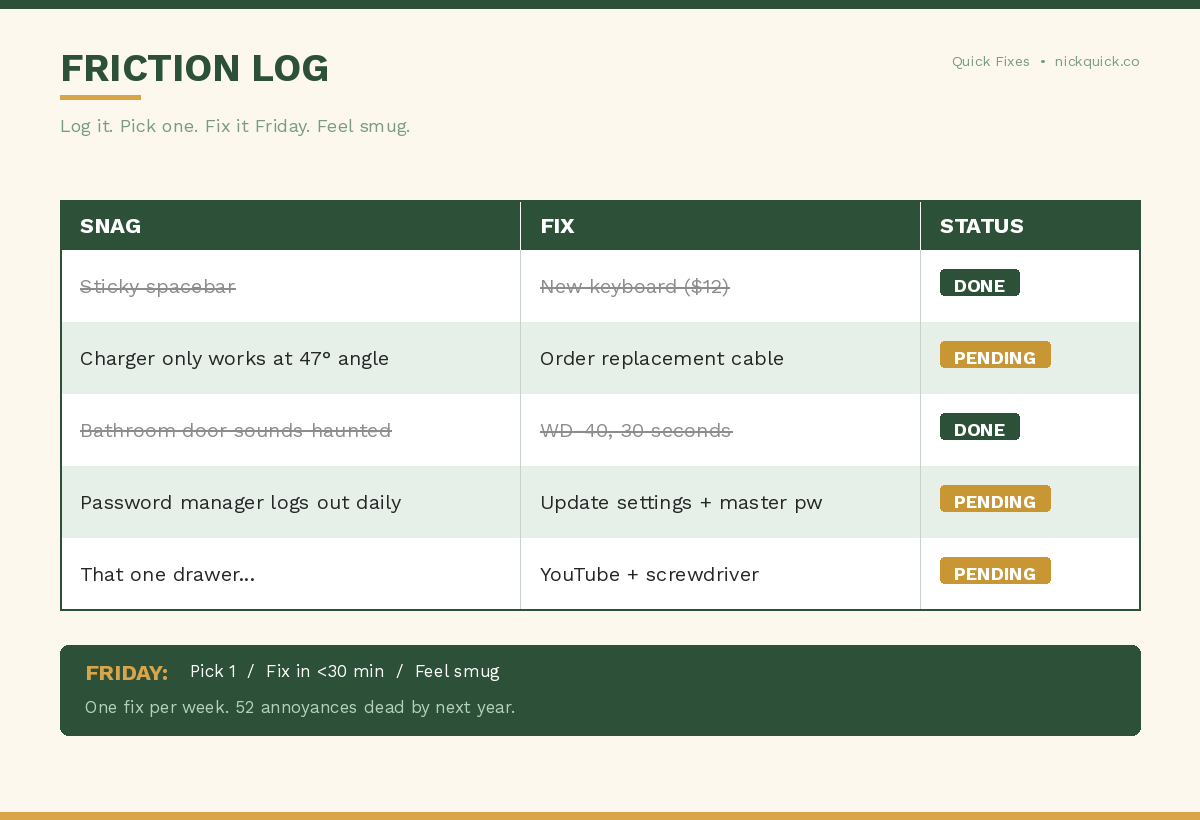This screenshot has width=1200, height=820.
Task: Click the PENDING badge for password manager row
Action: pyautogui.click(x=995, y=498)
